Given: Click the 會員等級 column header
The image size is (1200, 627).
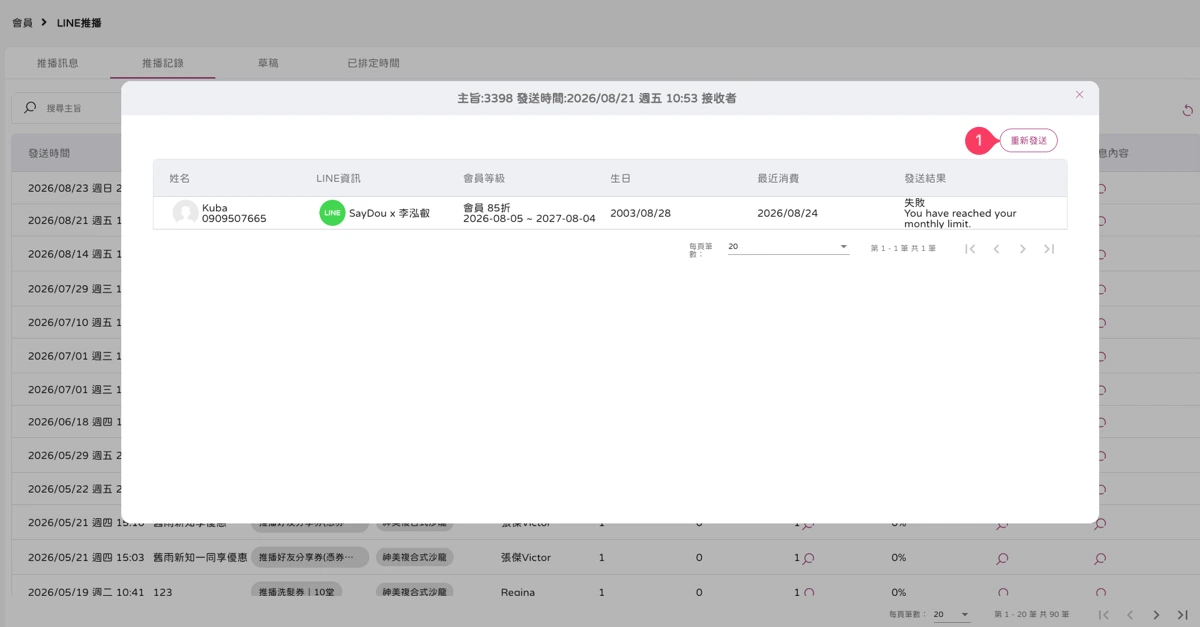Looking at the screenshot, I should (x=484, y=178).
